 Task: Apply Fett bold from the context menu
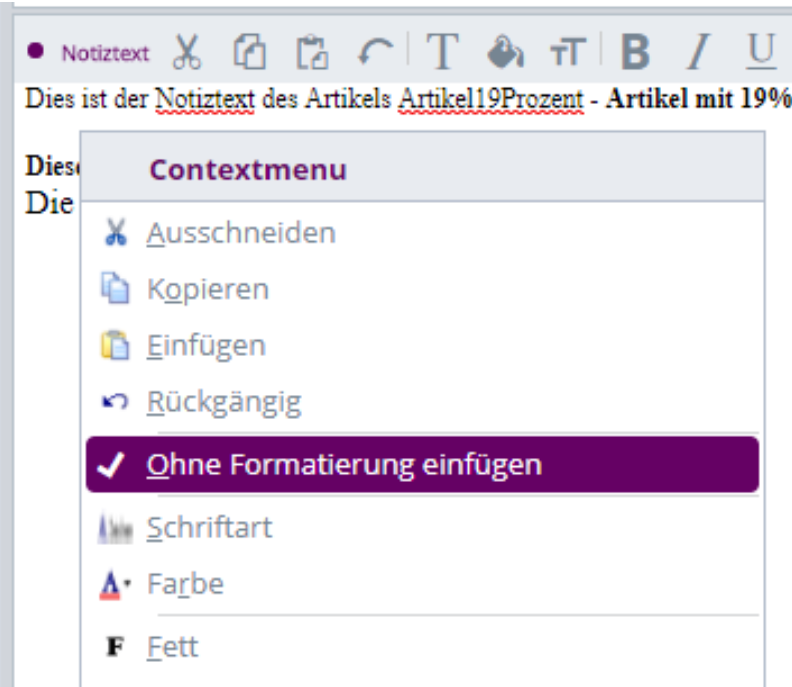click(x=172, y=647)
